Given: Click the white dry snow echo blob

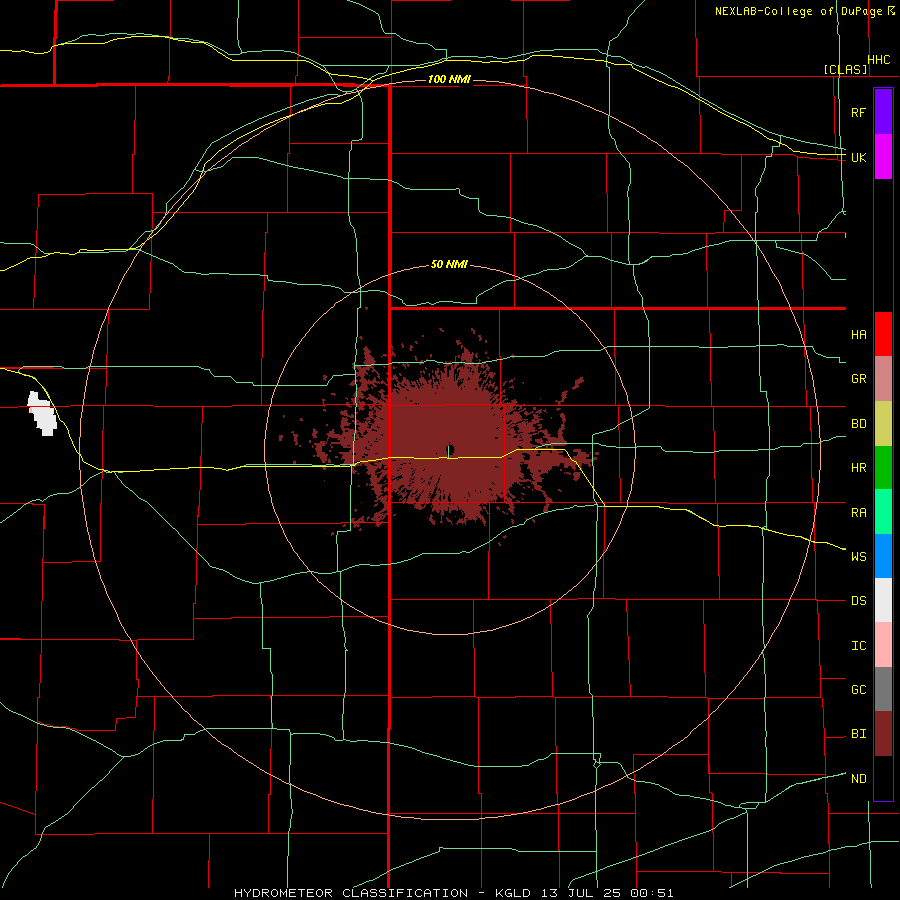Looking at the screenshot, I should [x=42, y=413].
